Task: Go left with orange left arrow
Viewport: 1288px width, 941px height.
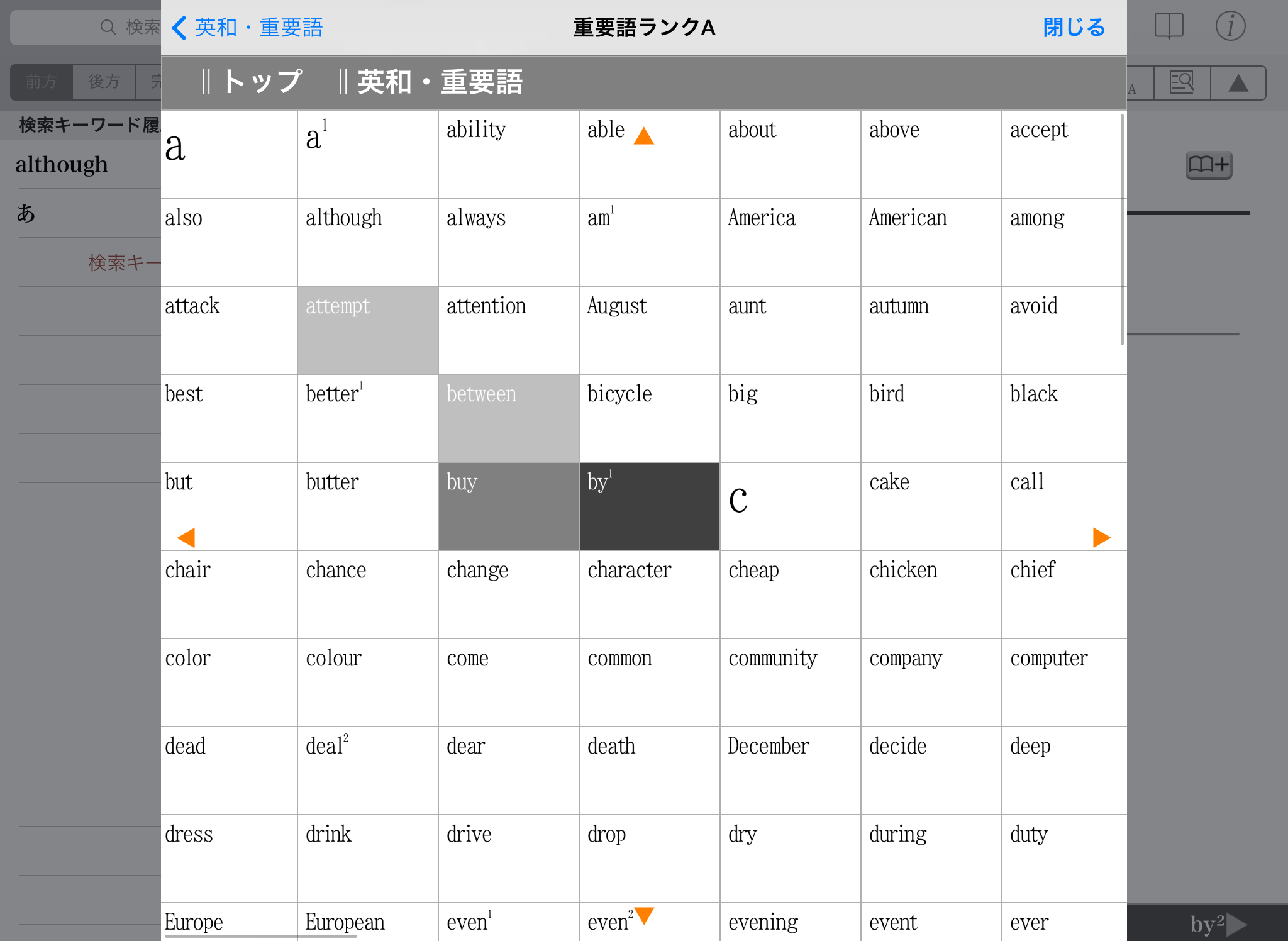Action: (x=186, y=537)
